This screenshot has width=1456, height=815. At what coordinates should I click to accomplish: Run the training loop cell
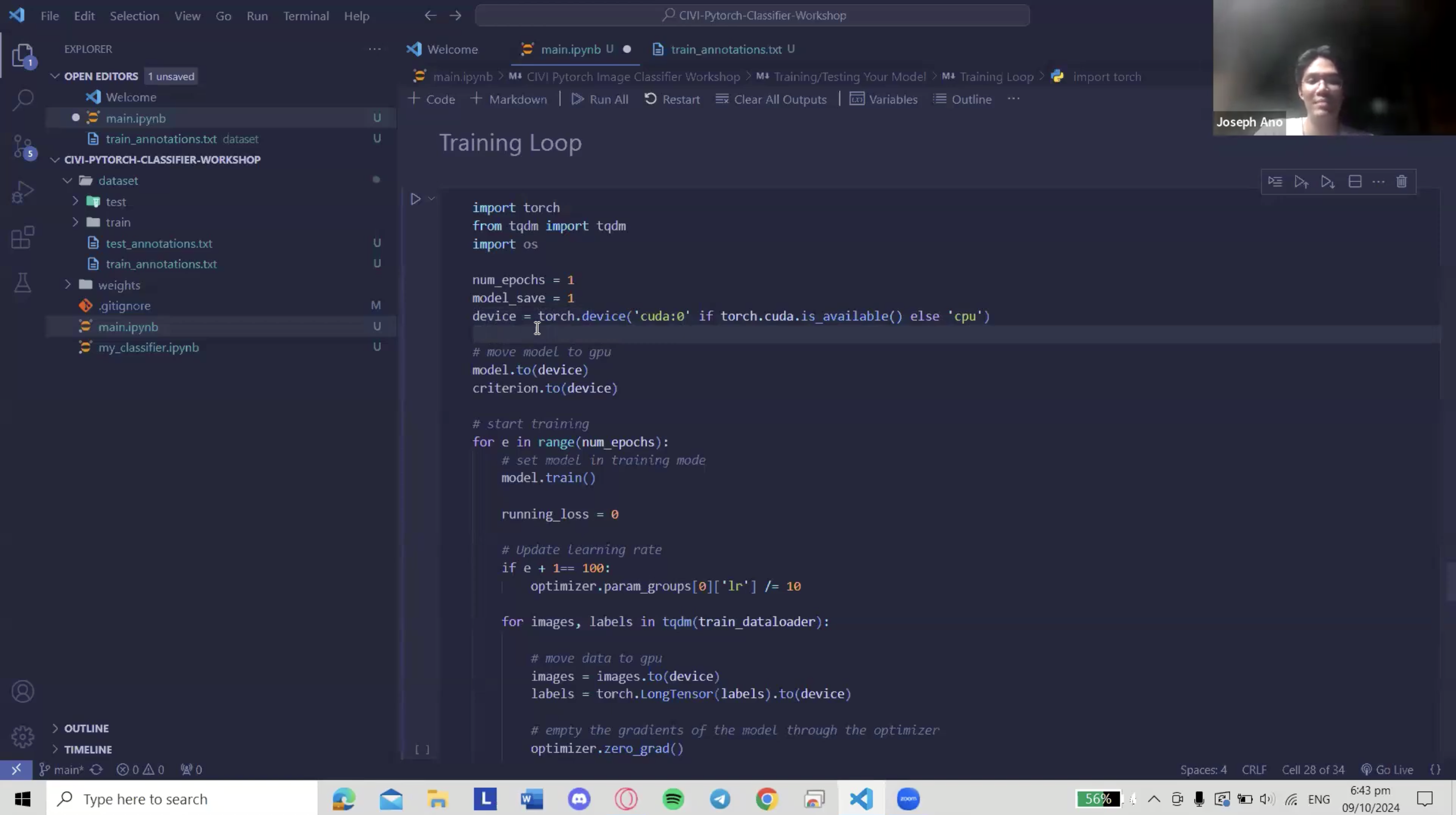click(416, 199)
